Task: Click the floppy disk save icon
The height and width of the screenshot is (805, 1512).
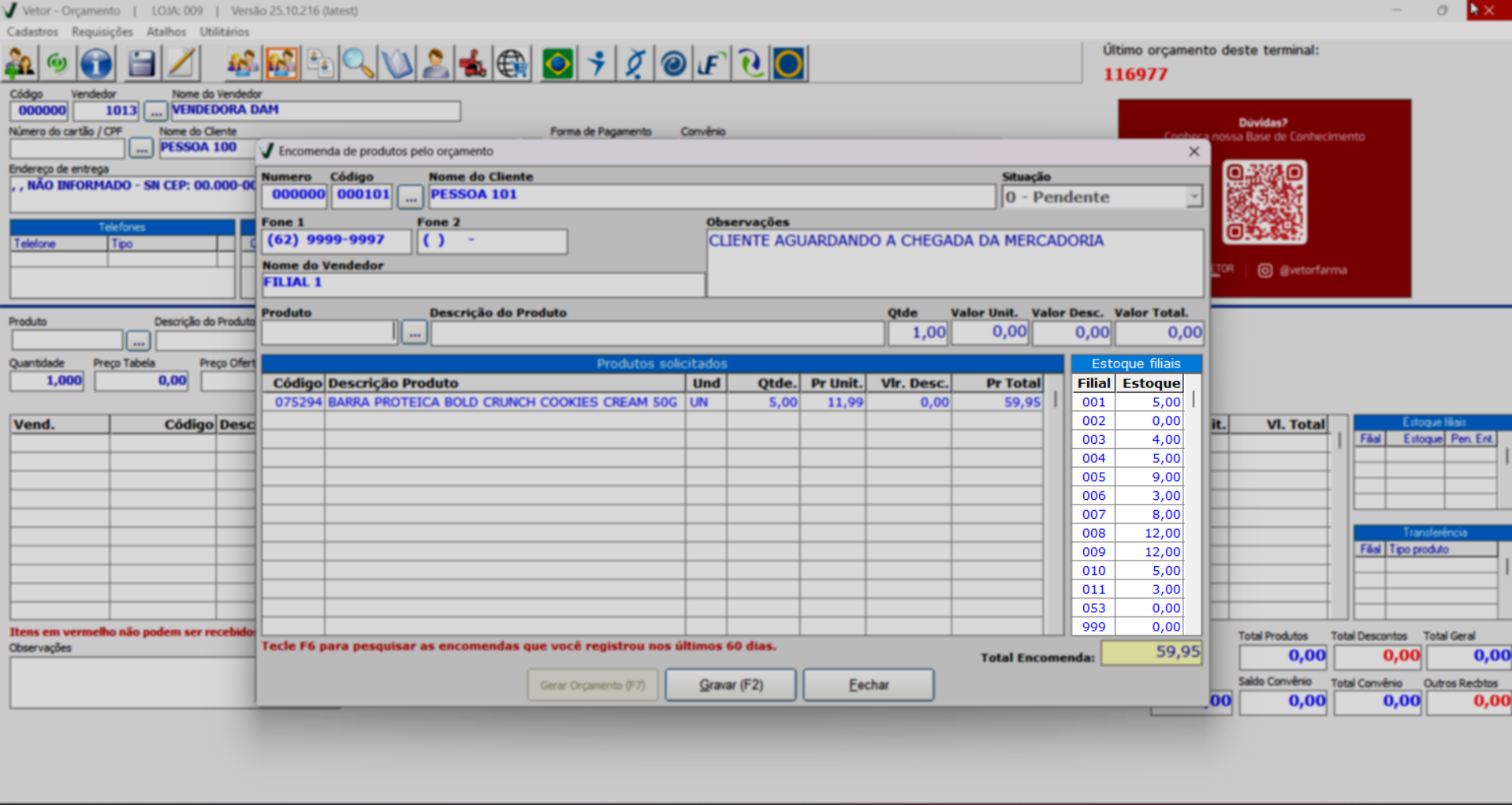Action: click(x=141, y=64)
